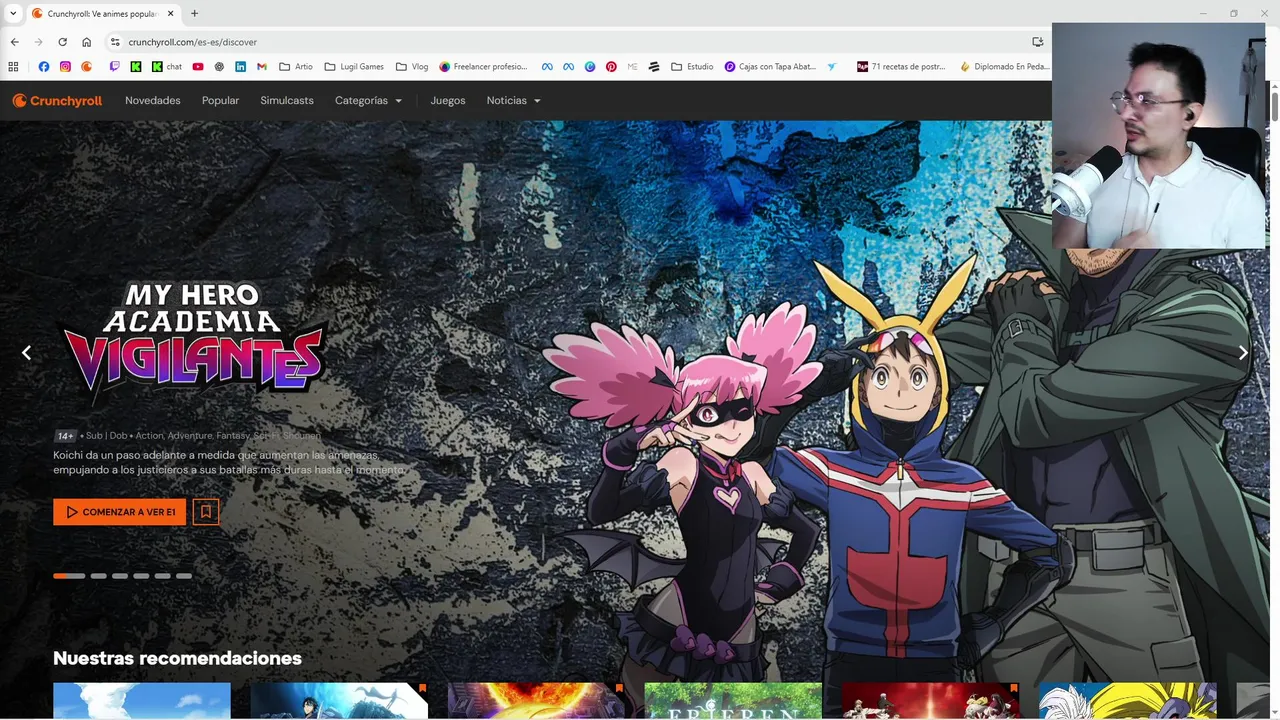Advance carousel with the right arrow
1280x720 pixels.
click(x=1243, y=352)
